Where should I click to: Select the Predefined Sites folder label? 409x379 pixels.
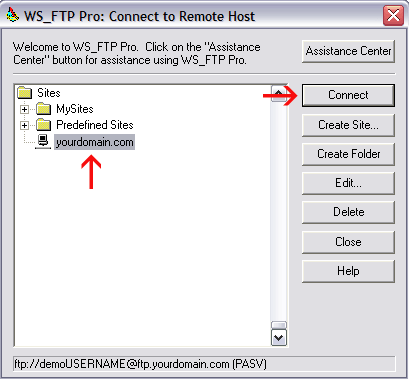coord(95,125)
